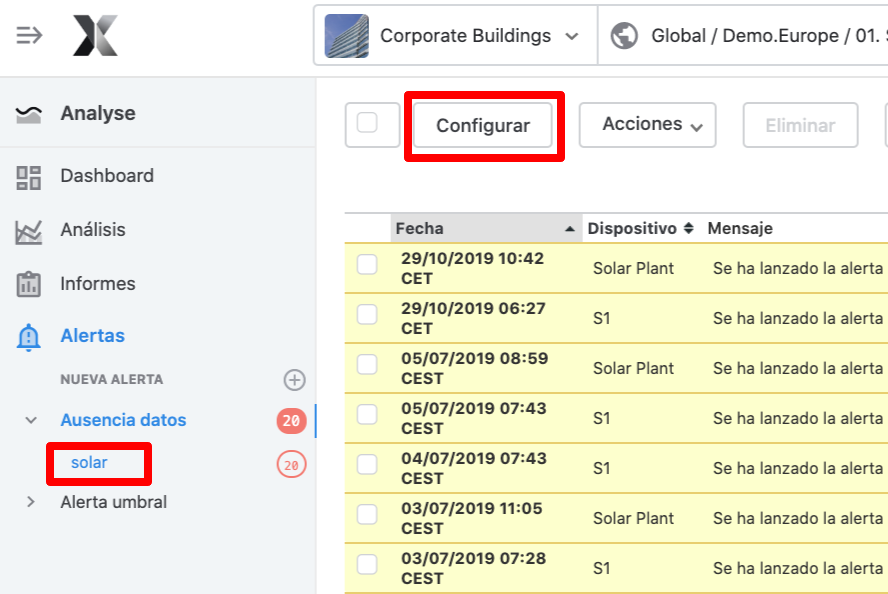Sort by Dispositivo column arrows
888x594 pixels.
click(x=689, y=228)
